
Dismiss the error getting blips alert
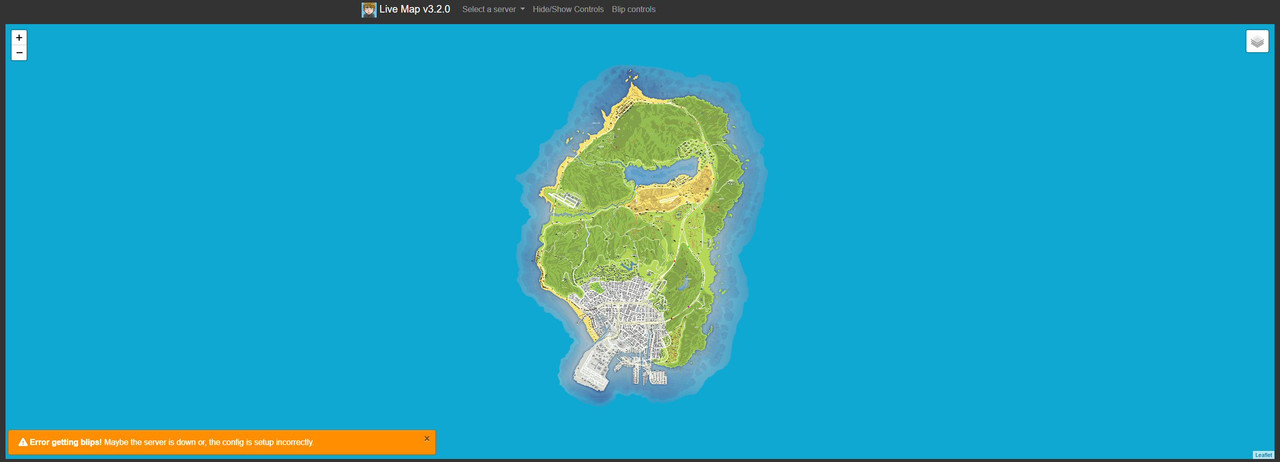pyautogui.click(x=427, y=438)
